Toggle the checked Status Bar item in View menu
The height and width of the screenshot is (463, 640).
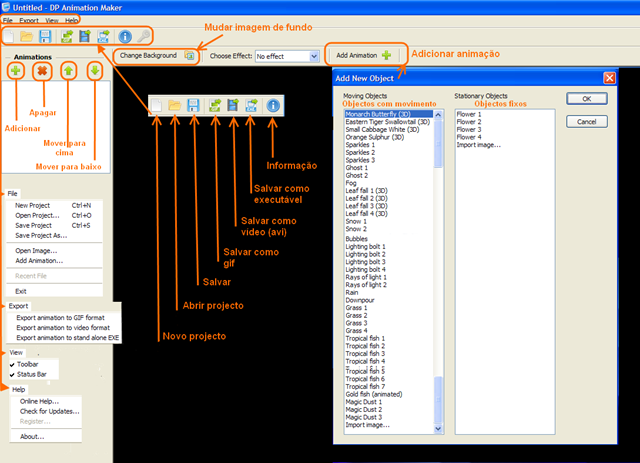[x=33, y=374]
